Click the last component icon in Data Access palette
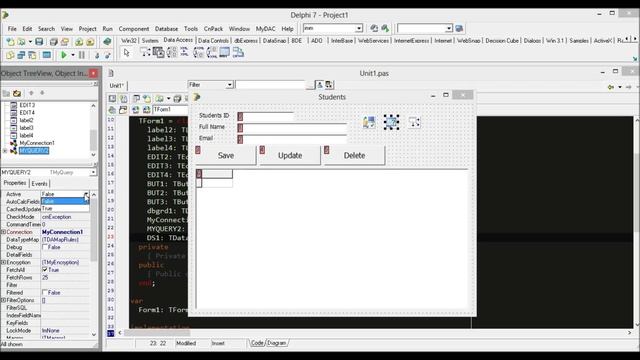The image size is (640, 360). (x=238, y=52)
